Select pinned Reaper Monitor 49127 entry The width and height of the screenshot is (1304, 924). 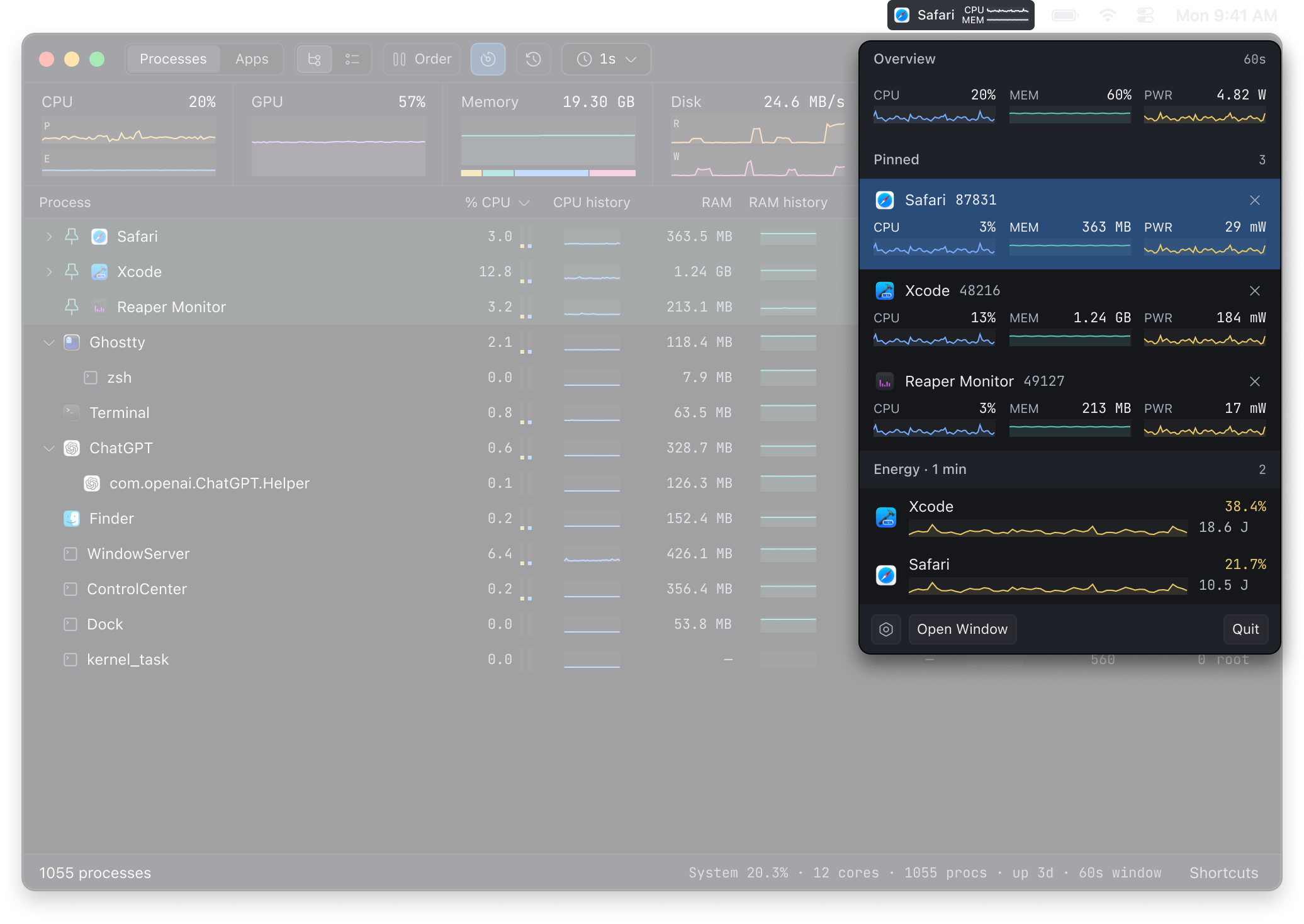[1069, 405]
